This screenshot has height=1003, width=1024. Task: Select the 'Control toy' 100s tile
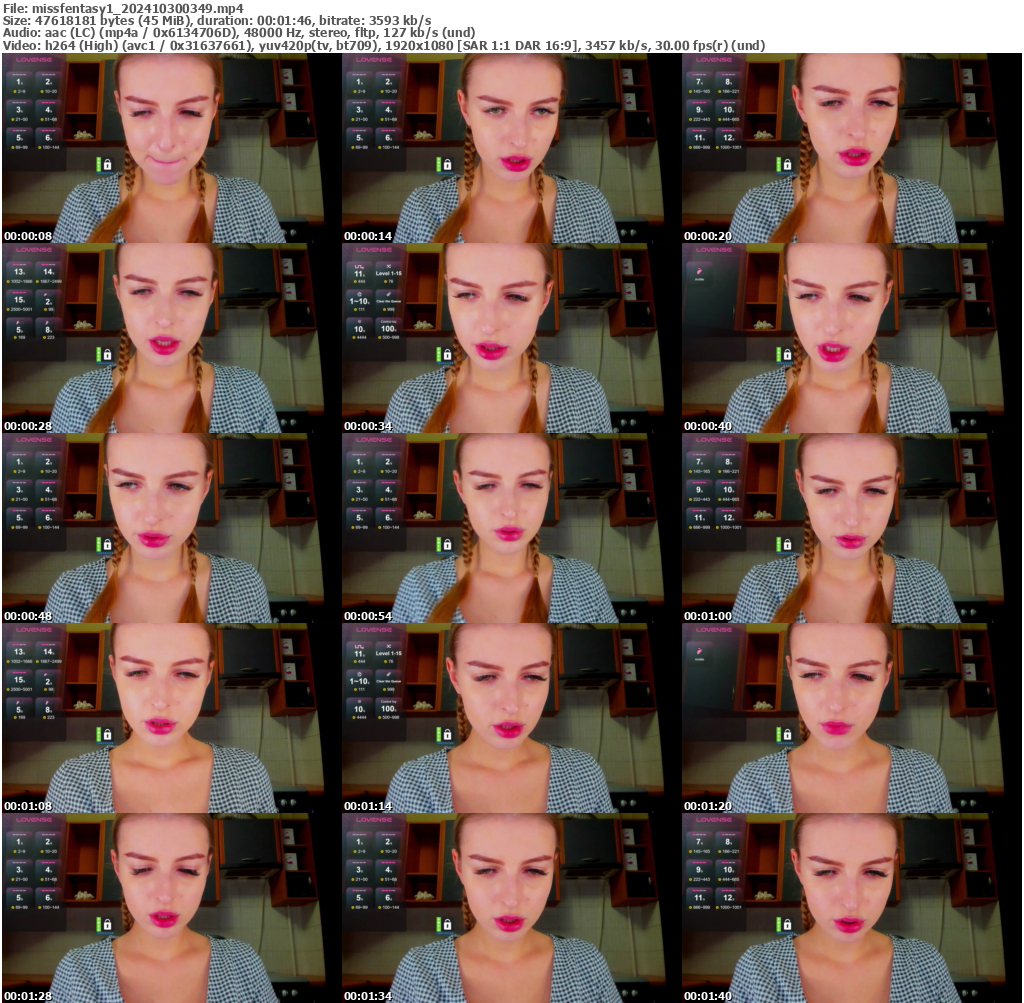click(x=387, y=327)
